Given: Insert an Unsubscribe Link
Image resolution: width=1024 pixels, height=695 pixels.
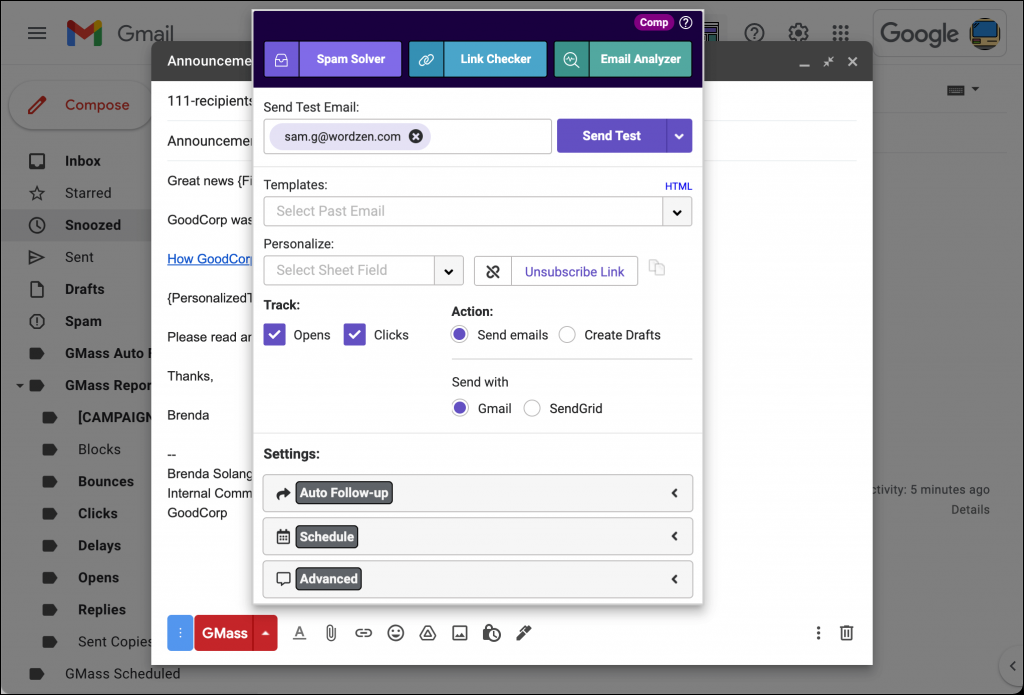Looking at the screenshot, I should [x=575, y=271].
